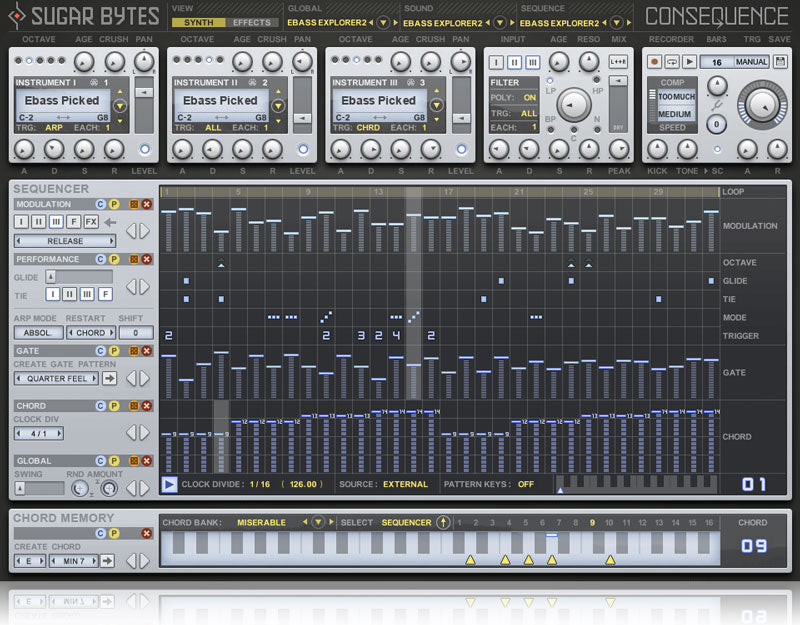The image size is (800, 625).
Task: Change the Release modulation parameter selector
Action: click(65, 241)
